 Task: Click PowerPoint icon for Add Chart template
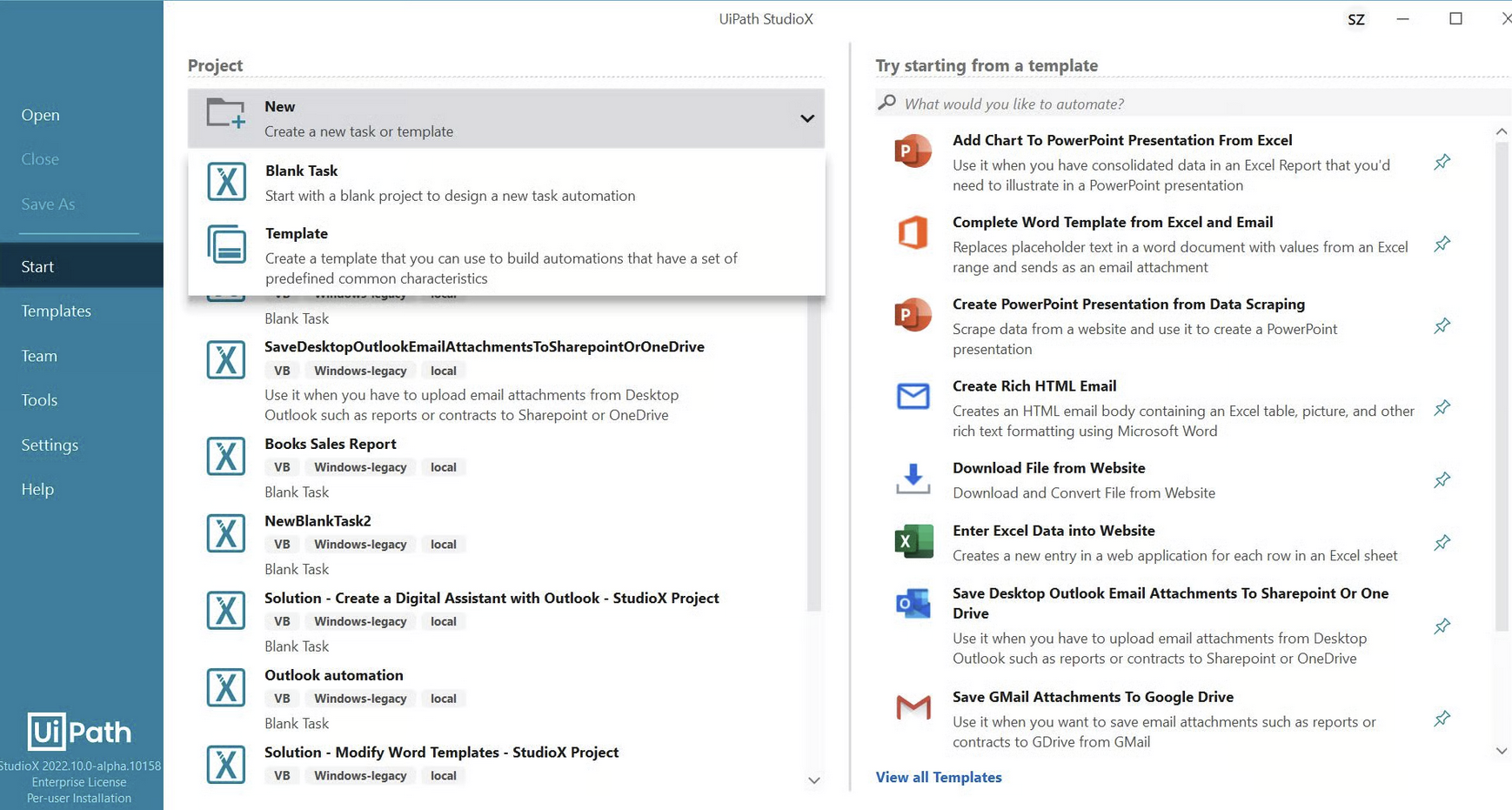pos(913,151)
